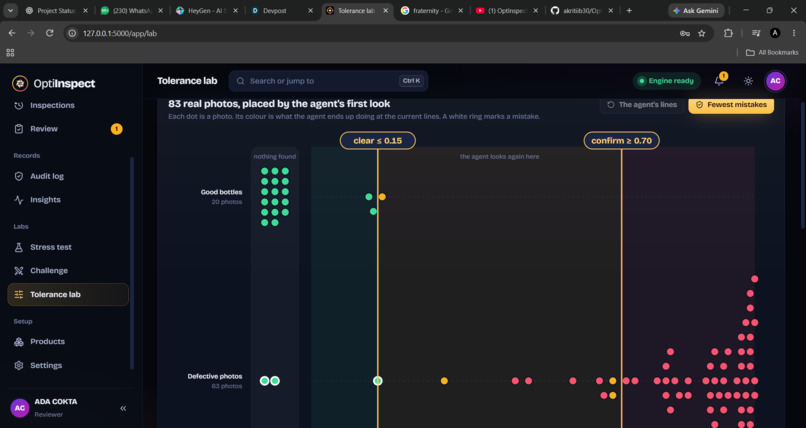This screenshot has width=806, height=428.
Task: Click the Ctrl K shortcut badge
Action: 411,81
